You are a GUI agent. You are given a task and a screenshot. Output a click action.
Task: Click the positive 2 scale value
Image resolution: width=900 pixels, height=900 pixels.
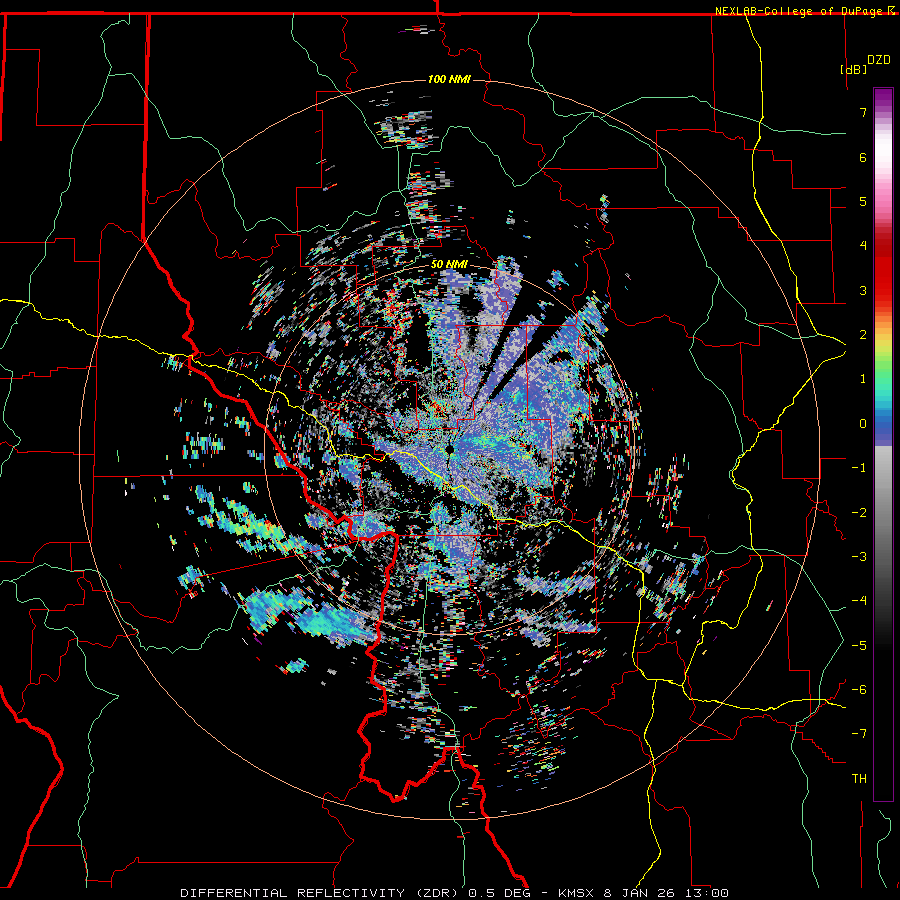(863, 335)
